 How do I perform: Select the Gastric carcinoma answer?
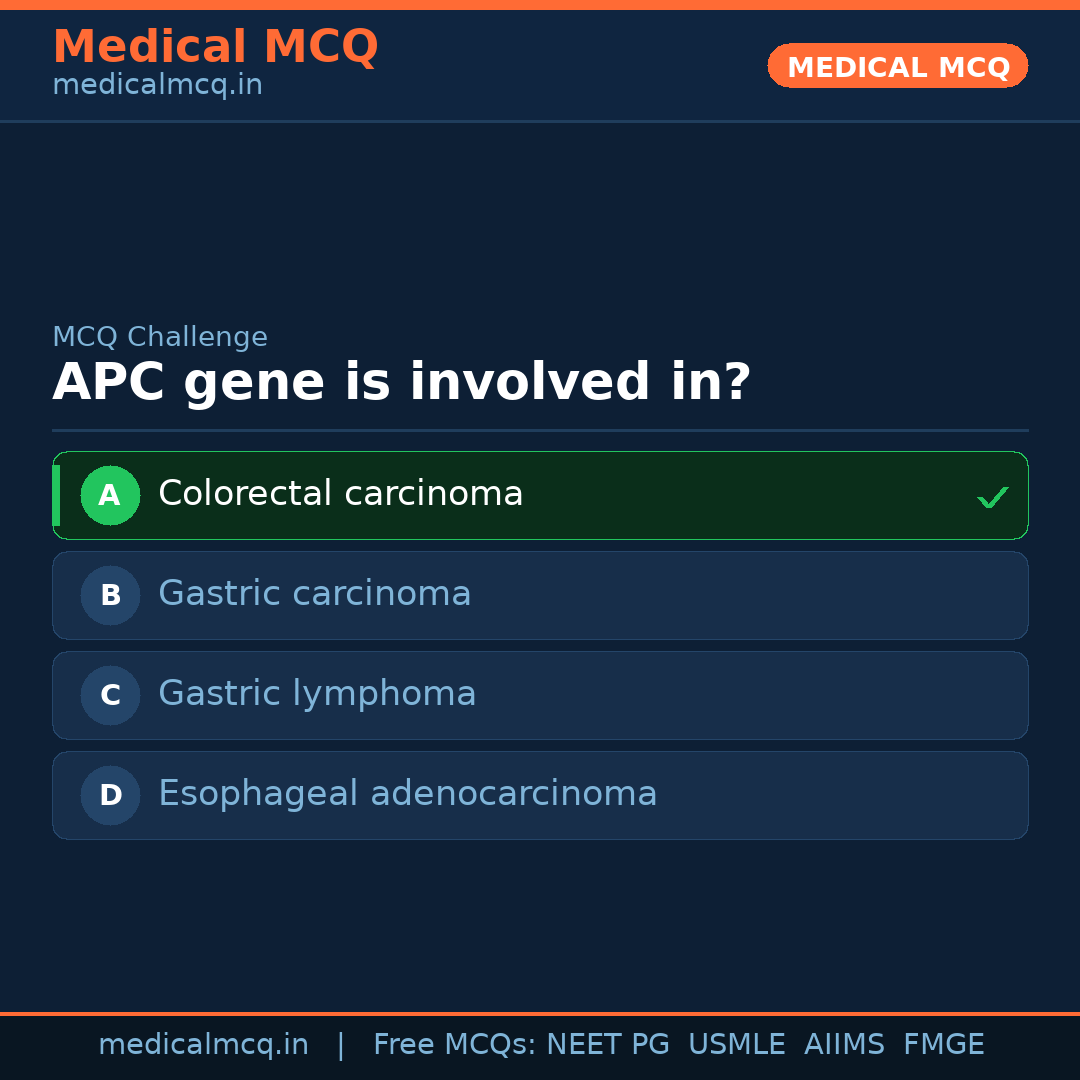click(x=314, y=594)
